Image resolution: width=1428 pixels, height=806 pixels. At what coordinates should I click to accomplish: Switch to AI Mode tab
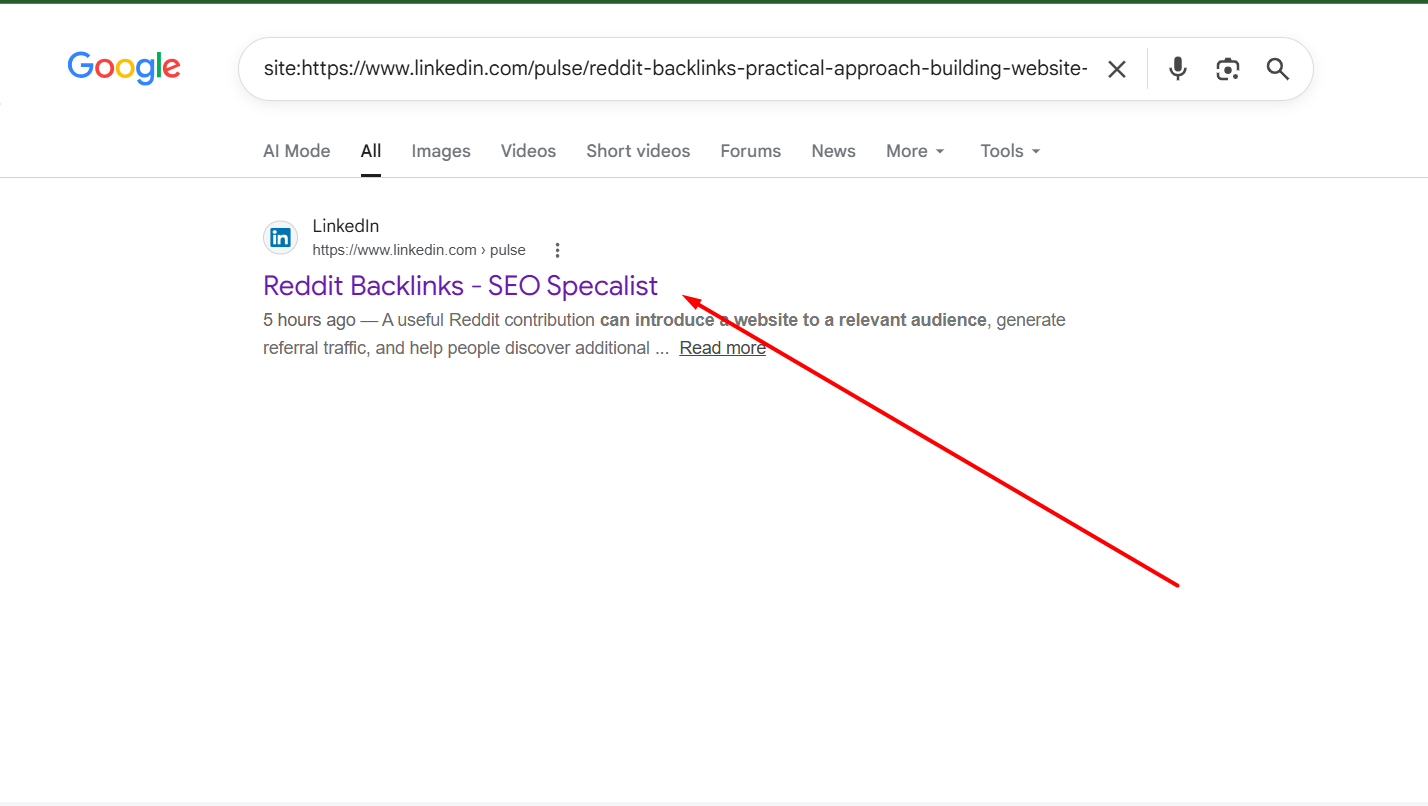click(297, 151)
